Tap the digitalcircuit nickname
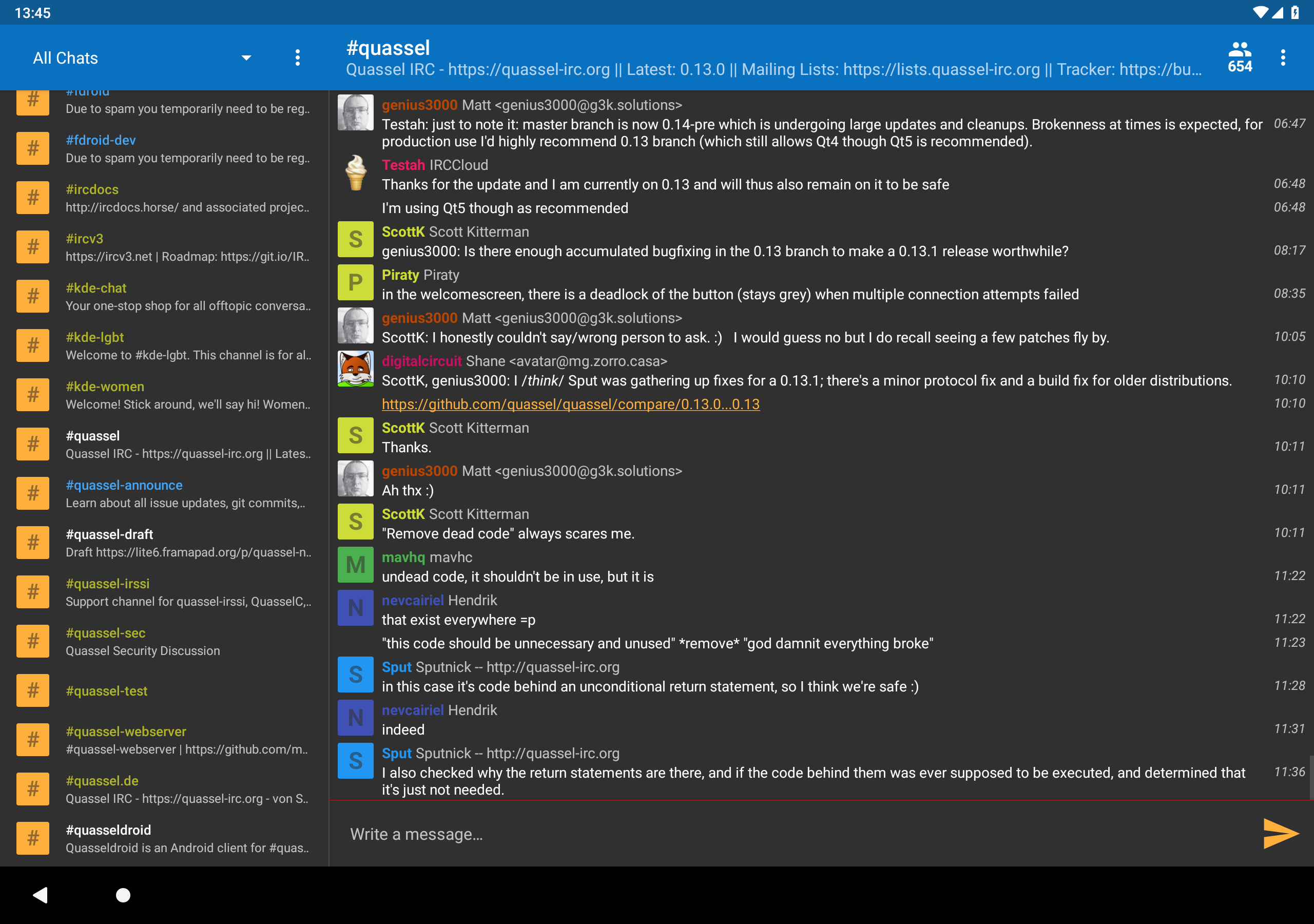Image resolution: width=1314 pixels, height=924 pixels. [x=421, y=361]
